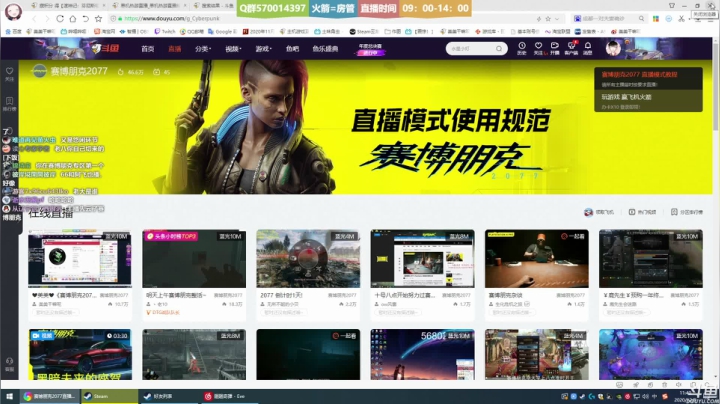Open the Google bookmark
This screenshot has width=720, height=404.
pos(222,32)
